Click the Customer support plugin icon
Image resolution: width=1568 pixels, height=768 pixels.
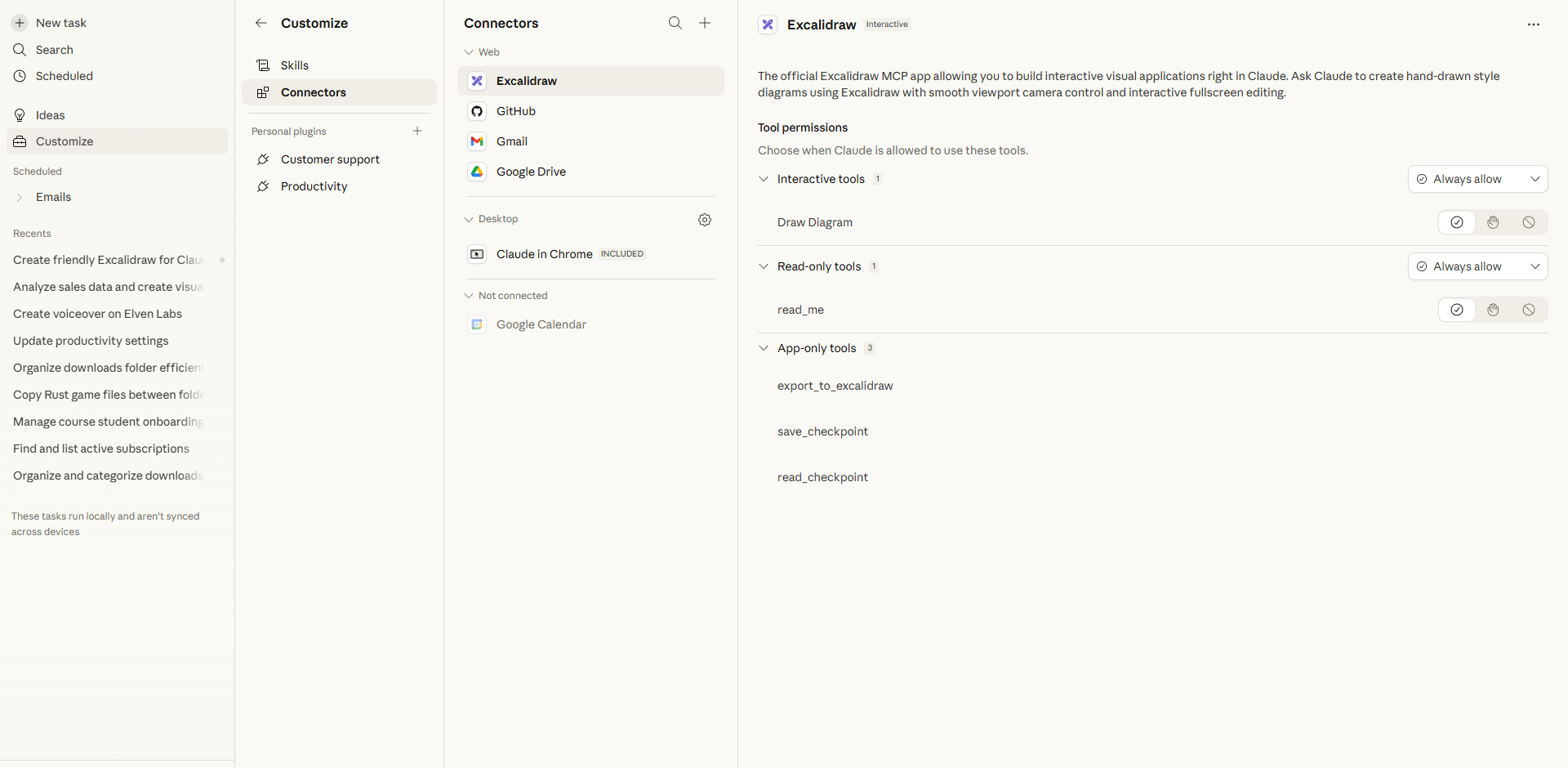click(x=263, y=159)
